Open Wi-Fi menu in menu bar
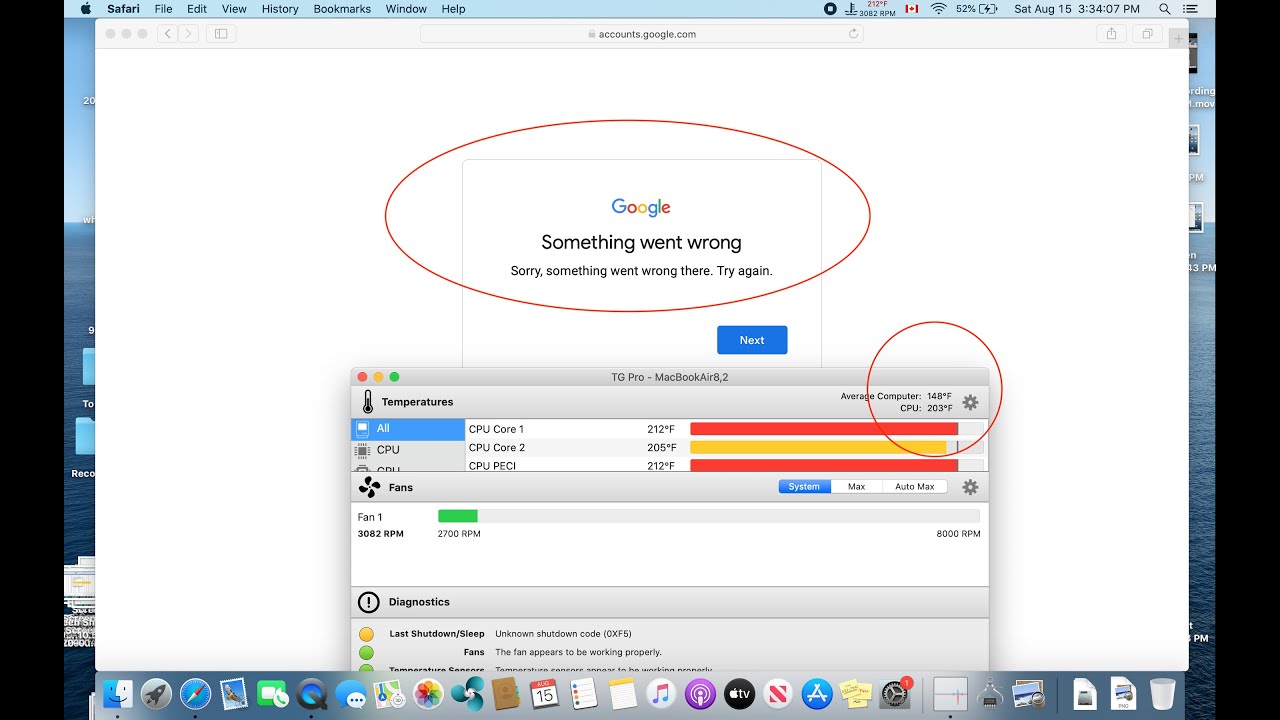 pyautogui.click(x=938, y=9)
